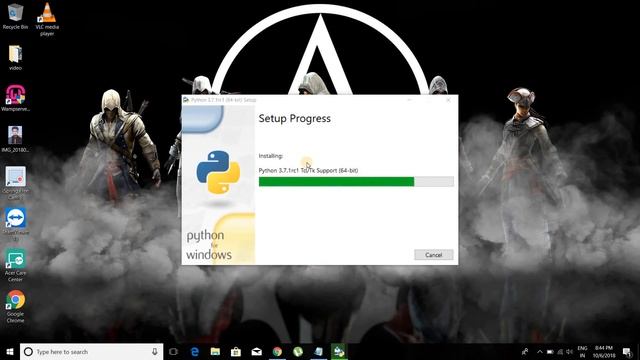This screenshot has width=640, height=360.
Task: Select the Google Chrome desktop shortcut
Action: (16, 307)
